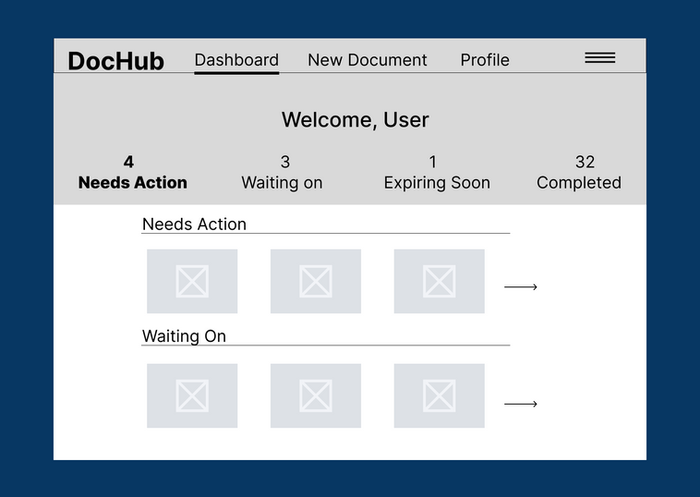Open second thumbnail in Waiting On row
Viewport: 700px width, 497px height.
coord(316,396)
